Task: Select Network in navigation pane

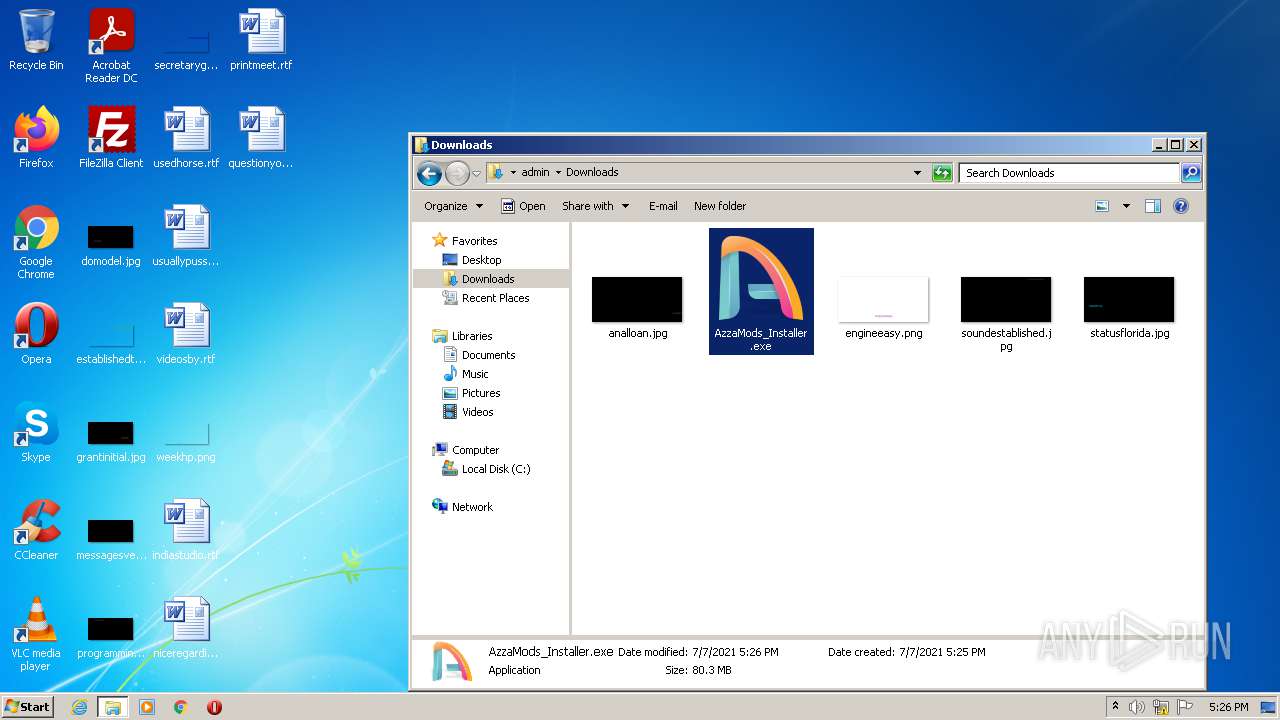Action: (x=463, y=507)
